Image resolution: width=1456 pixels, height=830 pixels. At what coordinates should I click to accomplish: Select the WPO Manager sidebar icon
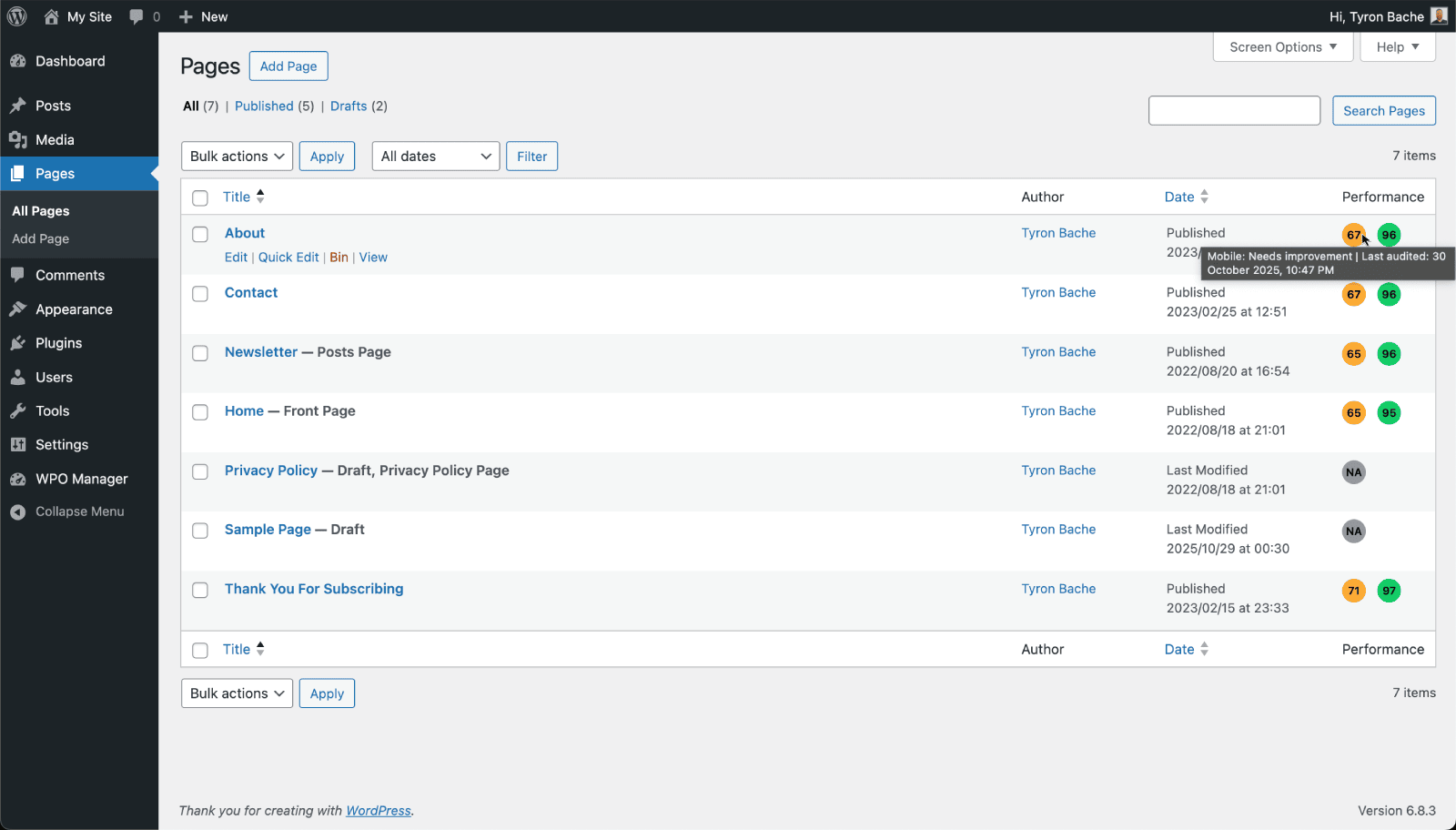coord(20,478)
